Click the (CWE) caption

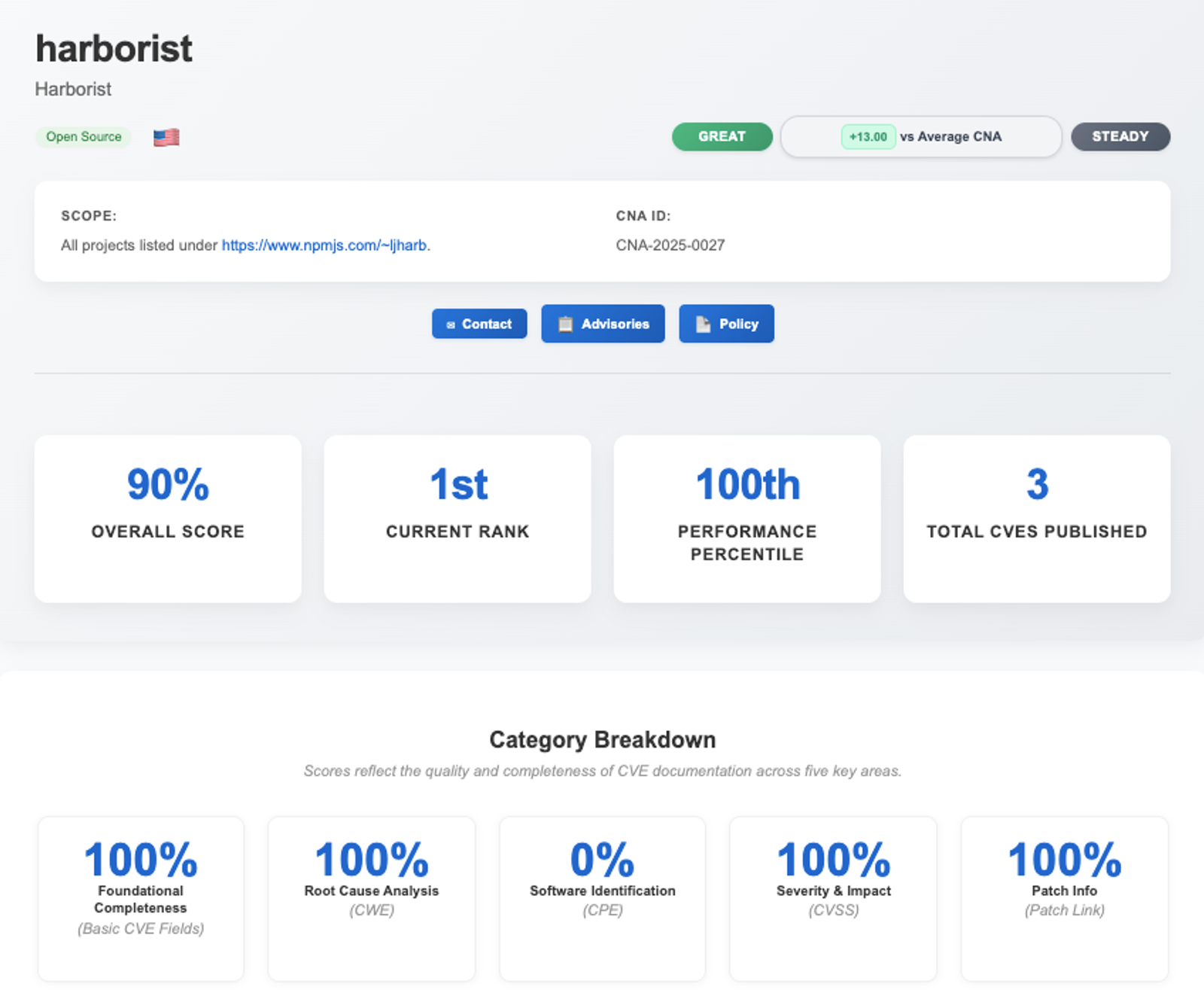tap(372, 910)
